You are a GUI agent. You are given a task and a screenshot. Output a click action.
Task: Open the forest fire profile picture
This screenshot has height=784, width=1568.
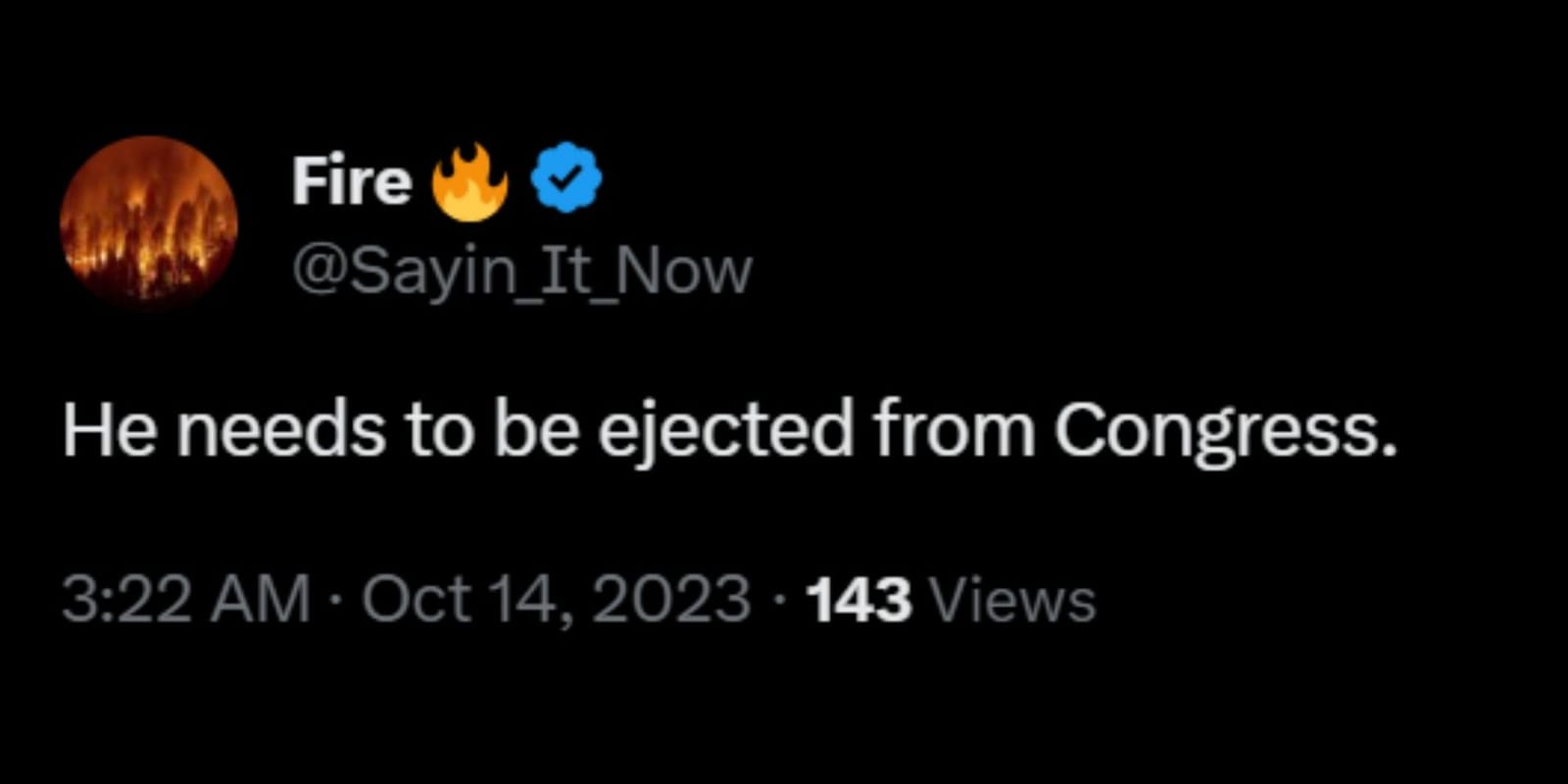(x=149, y=222)
